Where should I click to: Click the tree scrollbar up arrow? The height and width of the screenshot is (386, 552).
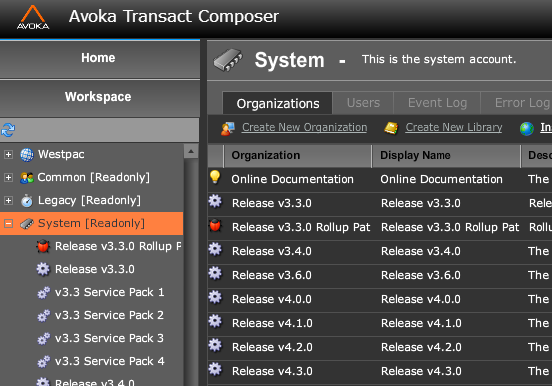click(190, 152)
